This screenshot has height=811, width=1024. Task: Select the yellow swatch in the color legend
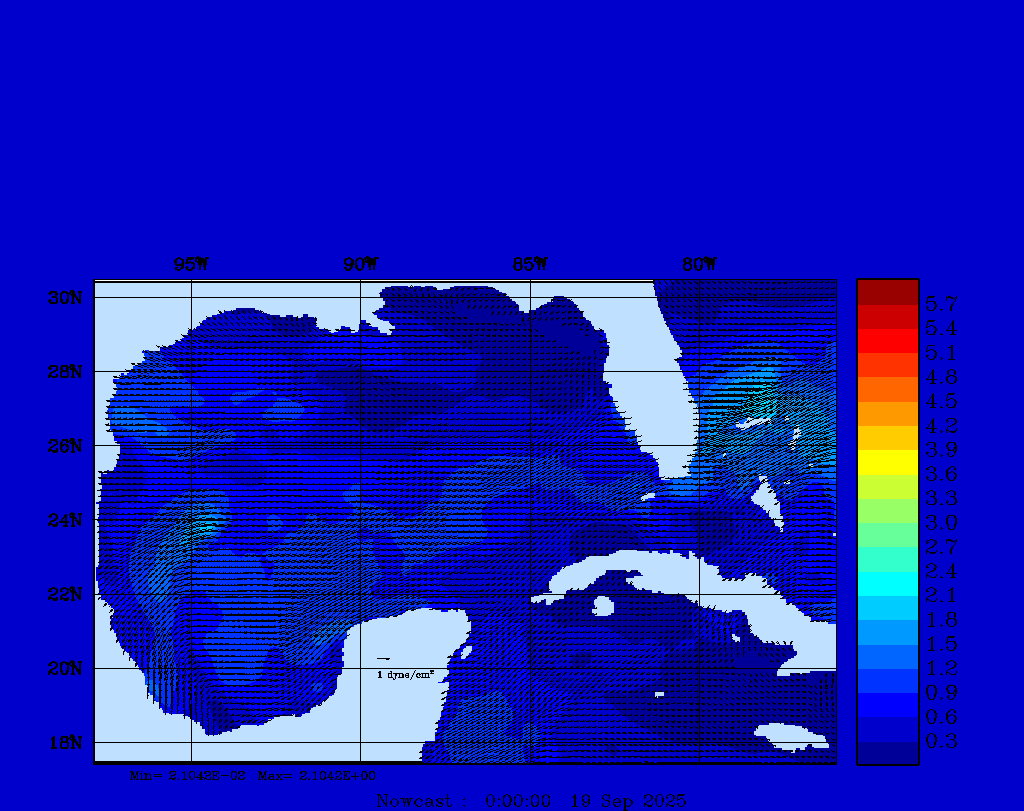[x=887, y=462]
